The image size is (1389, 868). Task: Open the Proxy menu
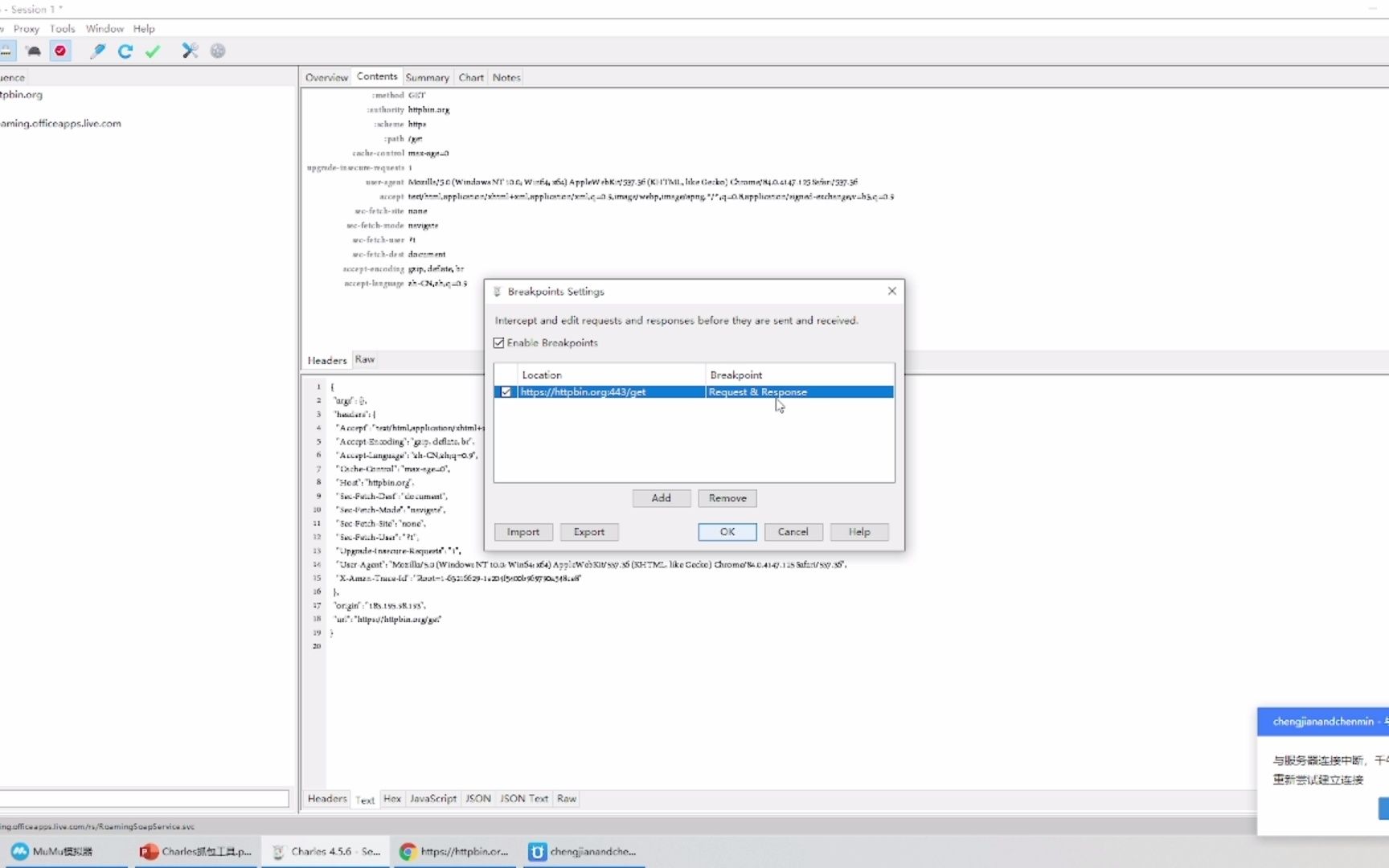coord(26,28)
